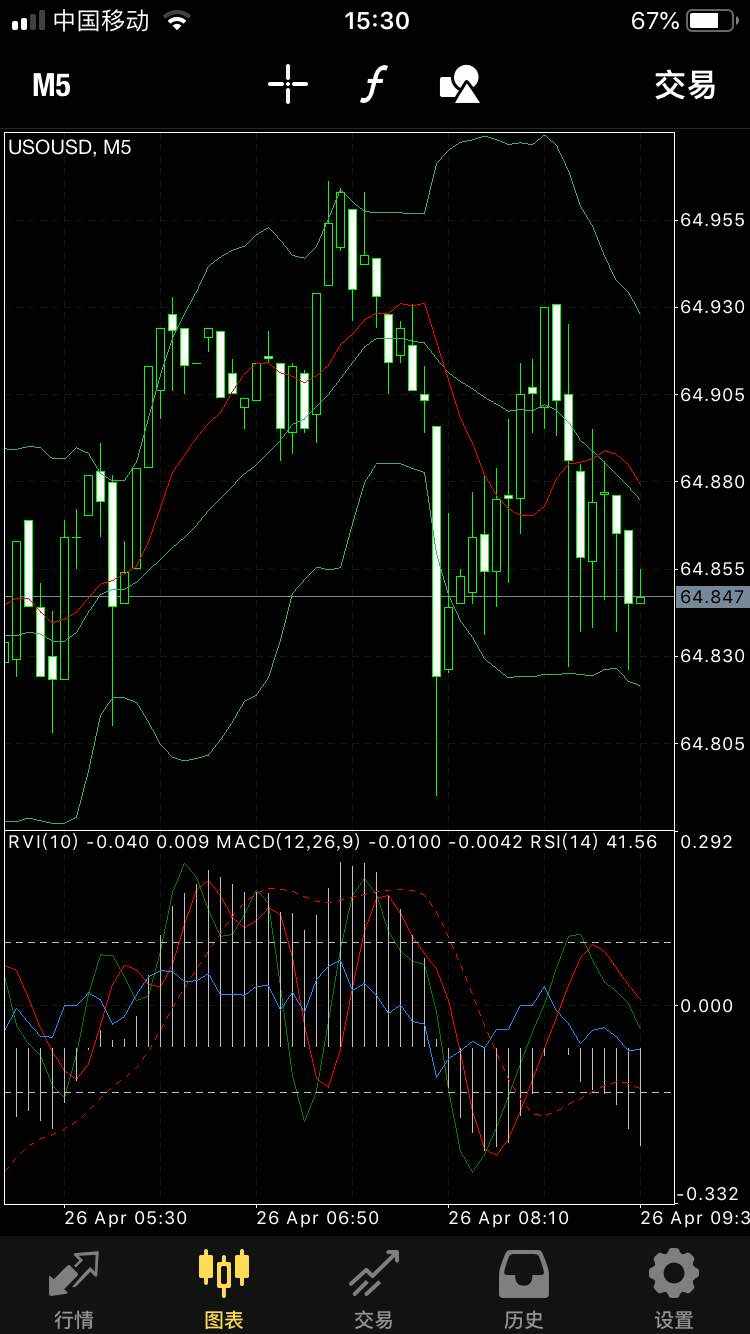Tap the cellular signal strength bars
The height and width of the screenshot is (1334, 750).
pyautogui.click(x=28, y=21)
